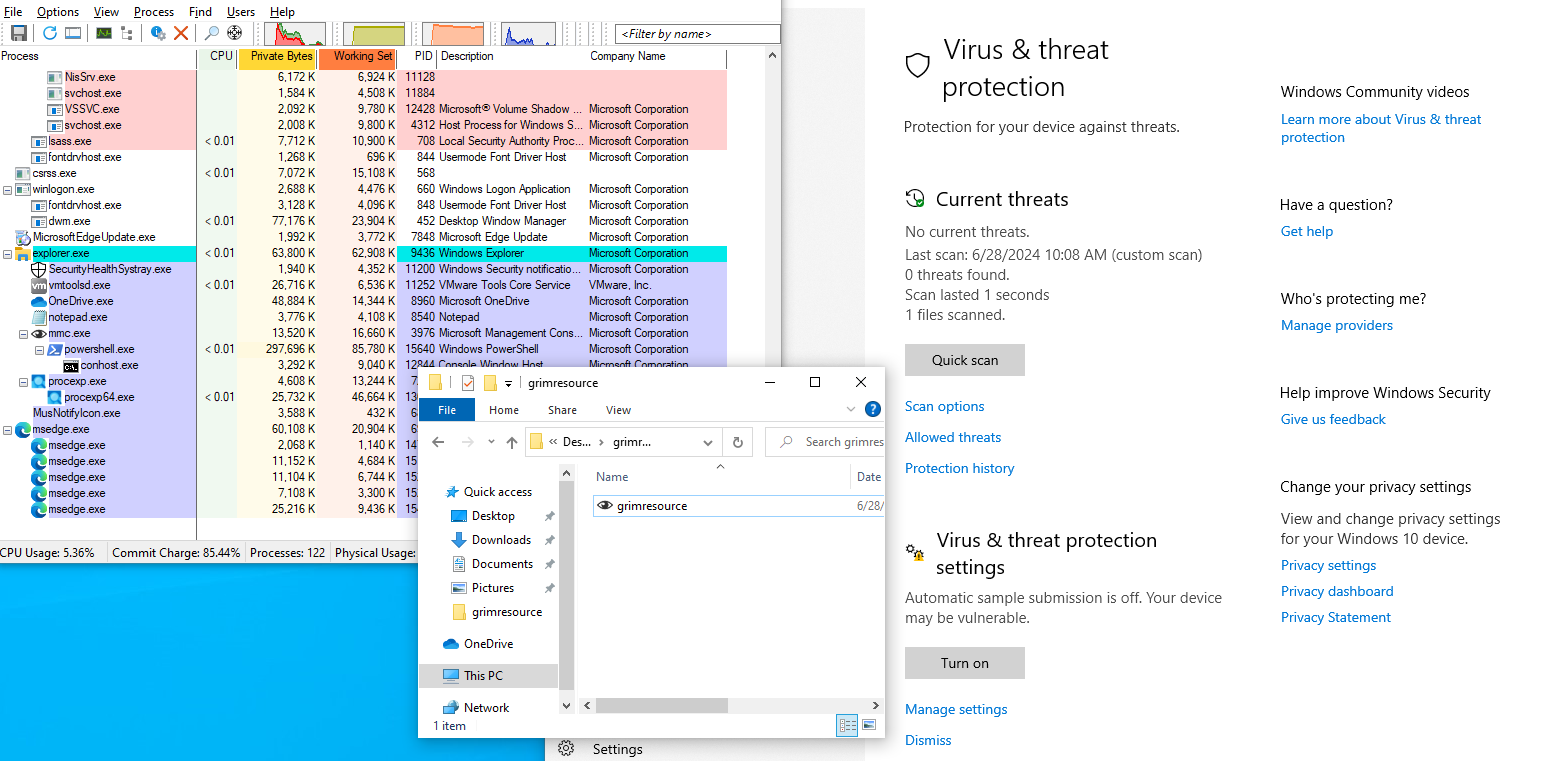Open the System Information graph icon
1559x761 pixels.
104,33
